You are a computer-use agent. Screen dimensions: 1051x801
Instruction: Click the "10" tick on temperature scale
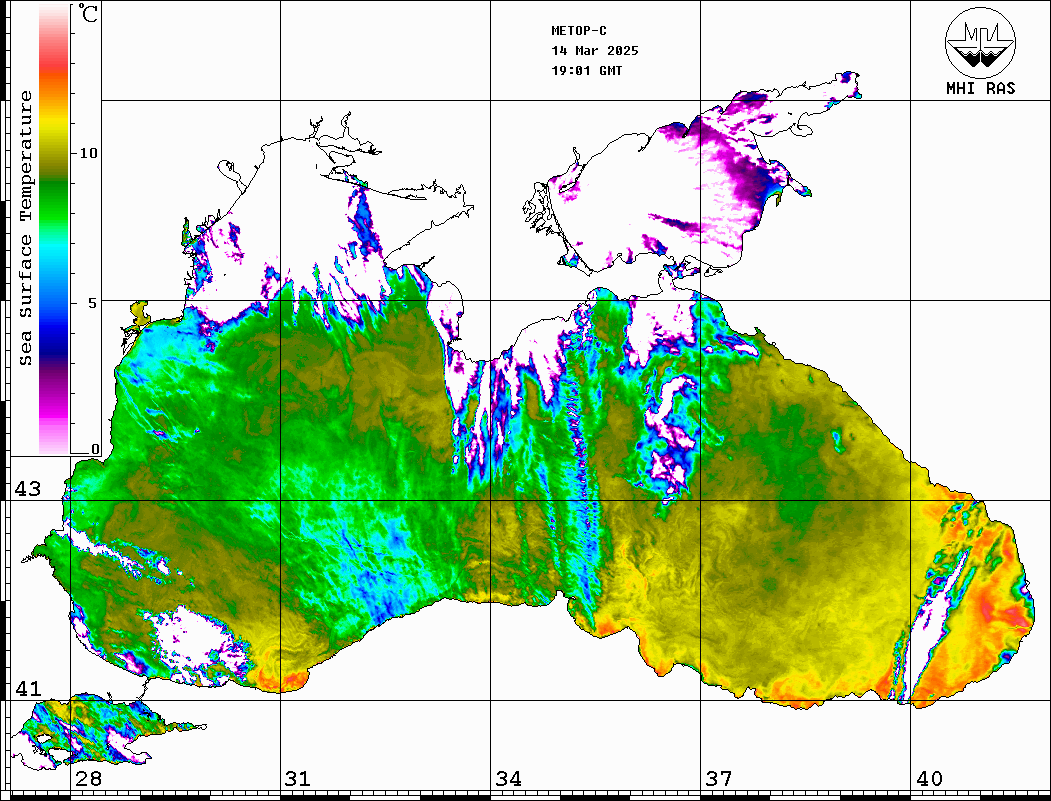(x=88, y=153)
